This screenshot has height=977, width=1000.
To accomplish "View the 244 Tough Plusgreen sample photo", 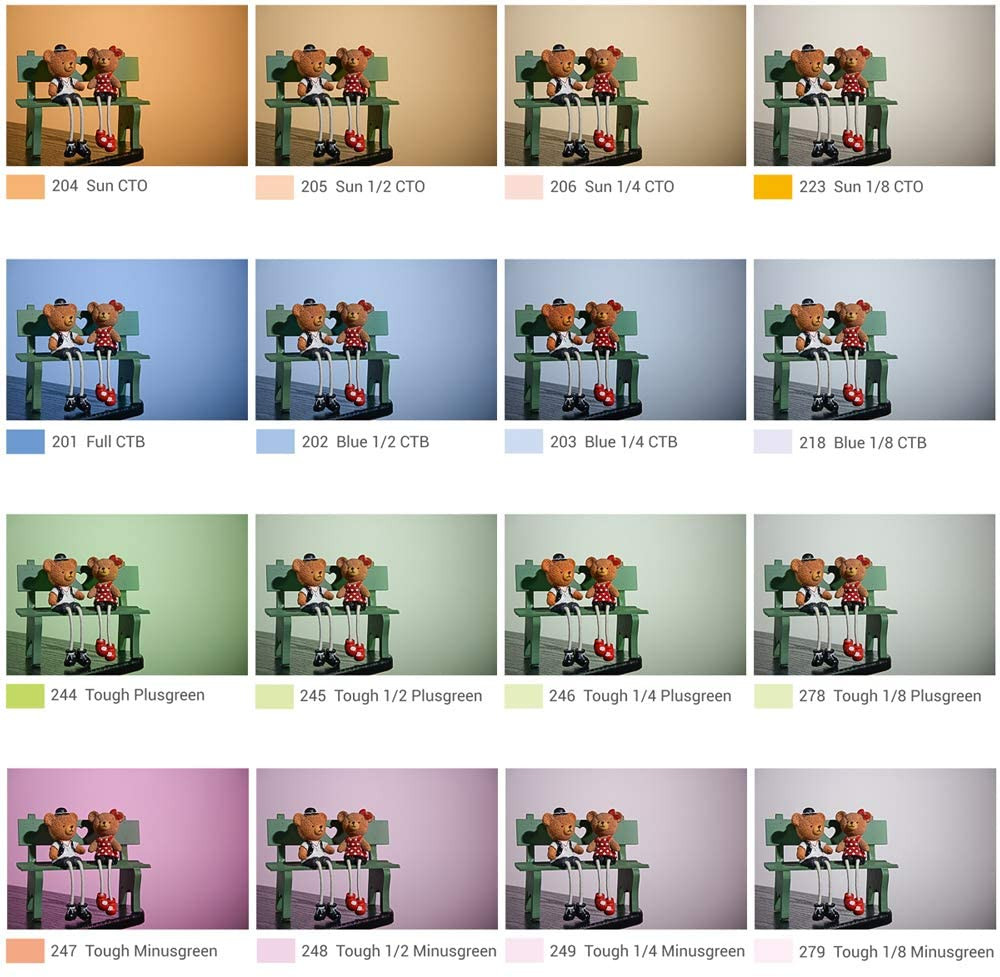I will (127, 594).
